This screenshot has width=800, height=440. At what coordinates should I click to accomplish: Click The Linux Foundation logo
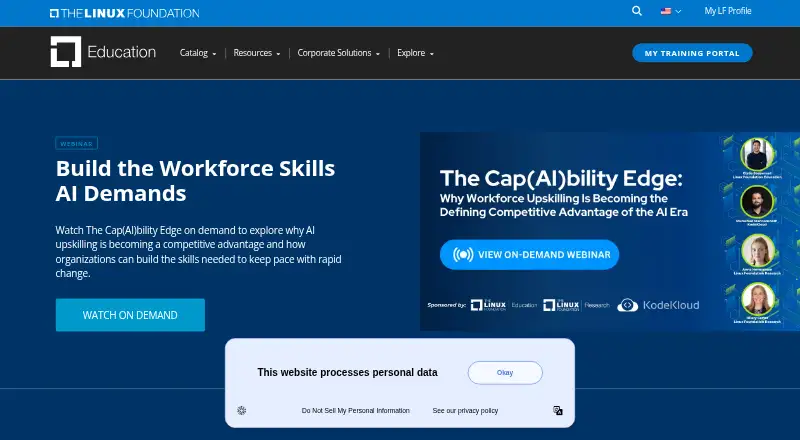[124, 13]
